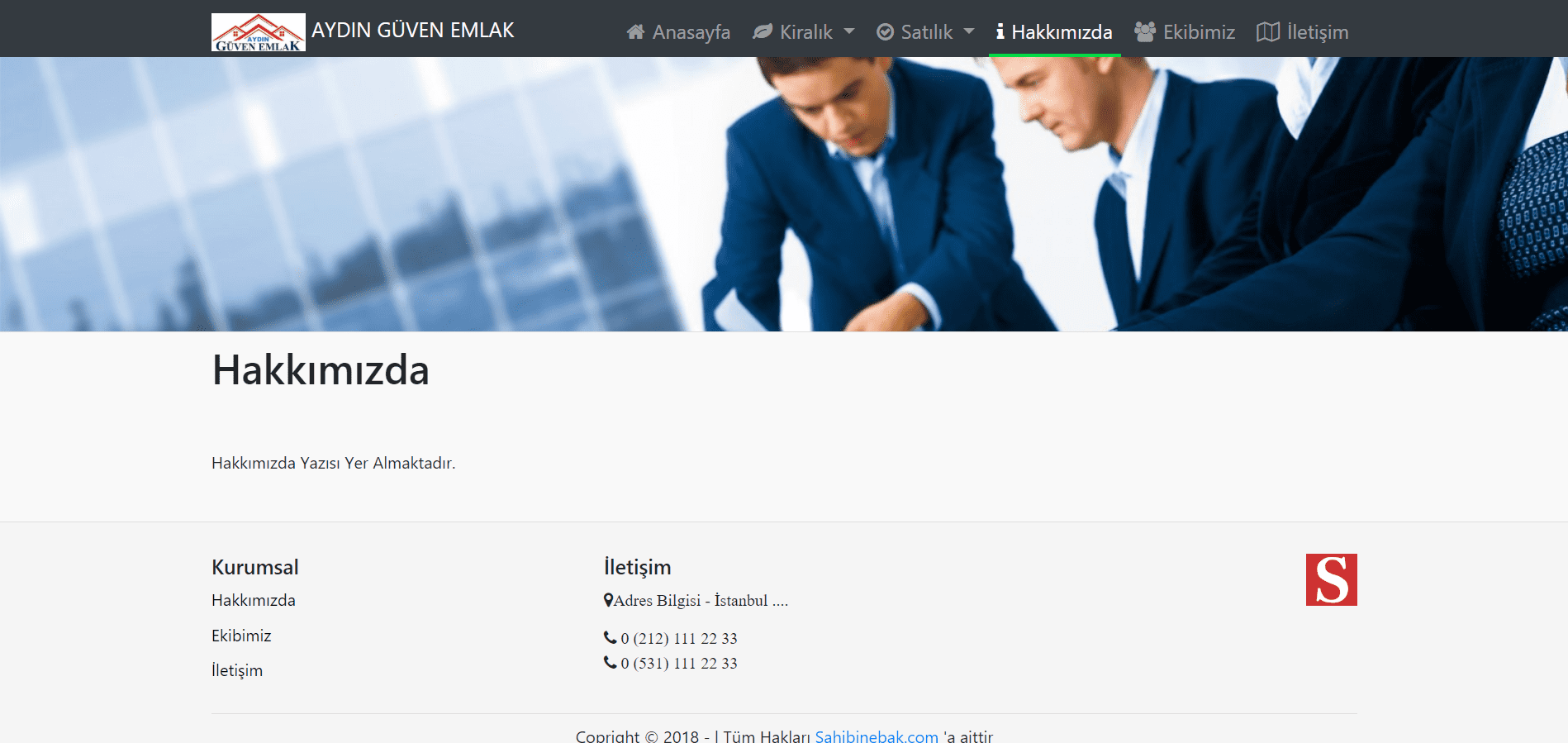1568x743 pixels.
Task: Expand the Satılık dropdown caret
Action: pos(969,32)
